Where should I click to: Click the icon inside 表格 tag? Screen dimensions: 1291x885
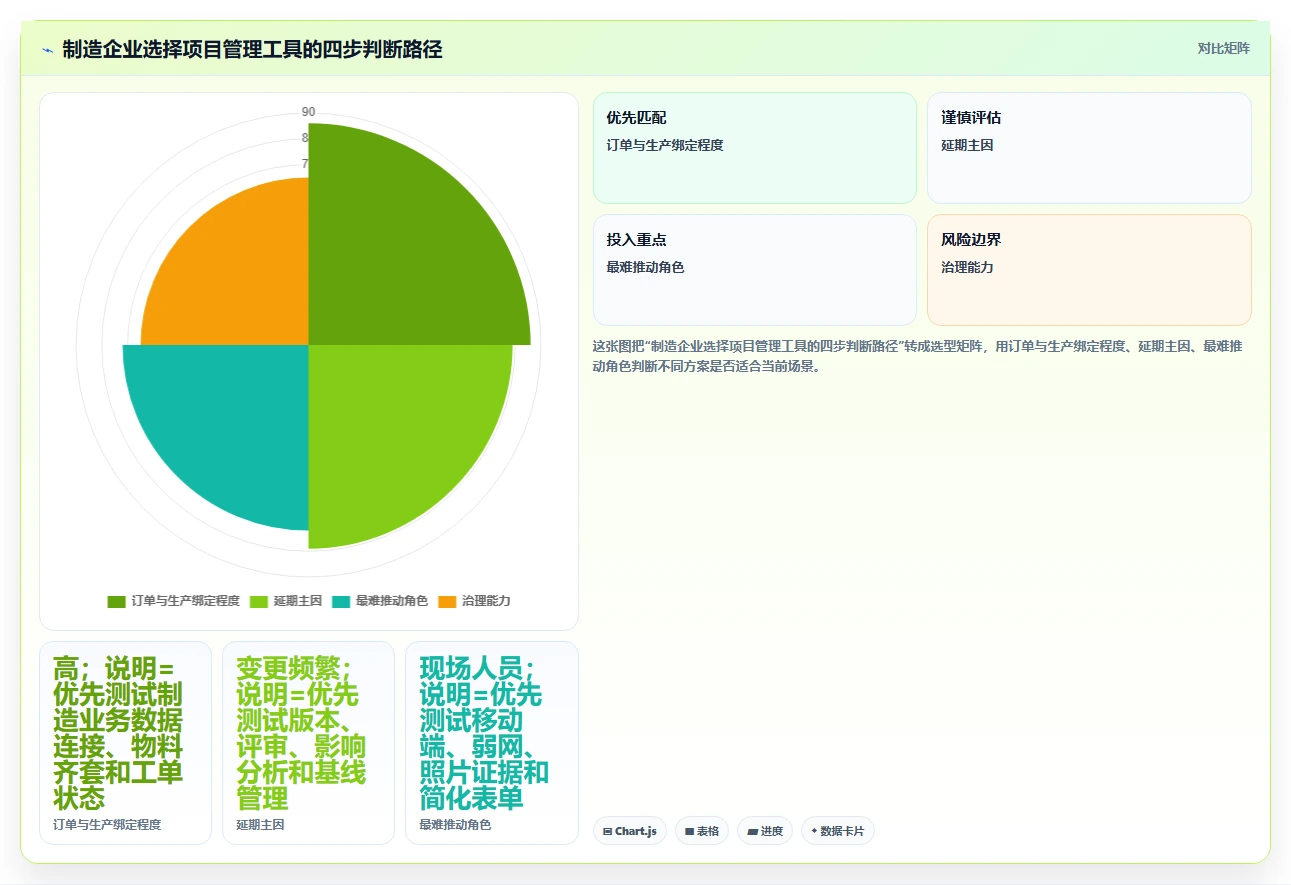(x=689, y=831)
